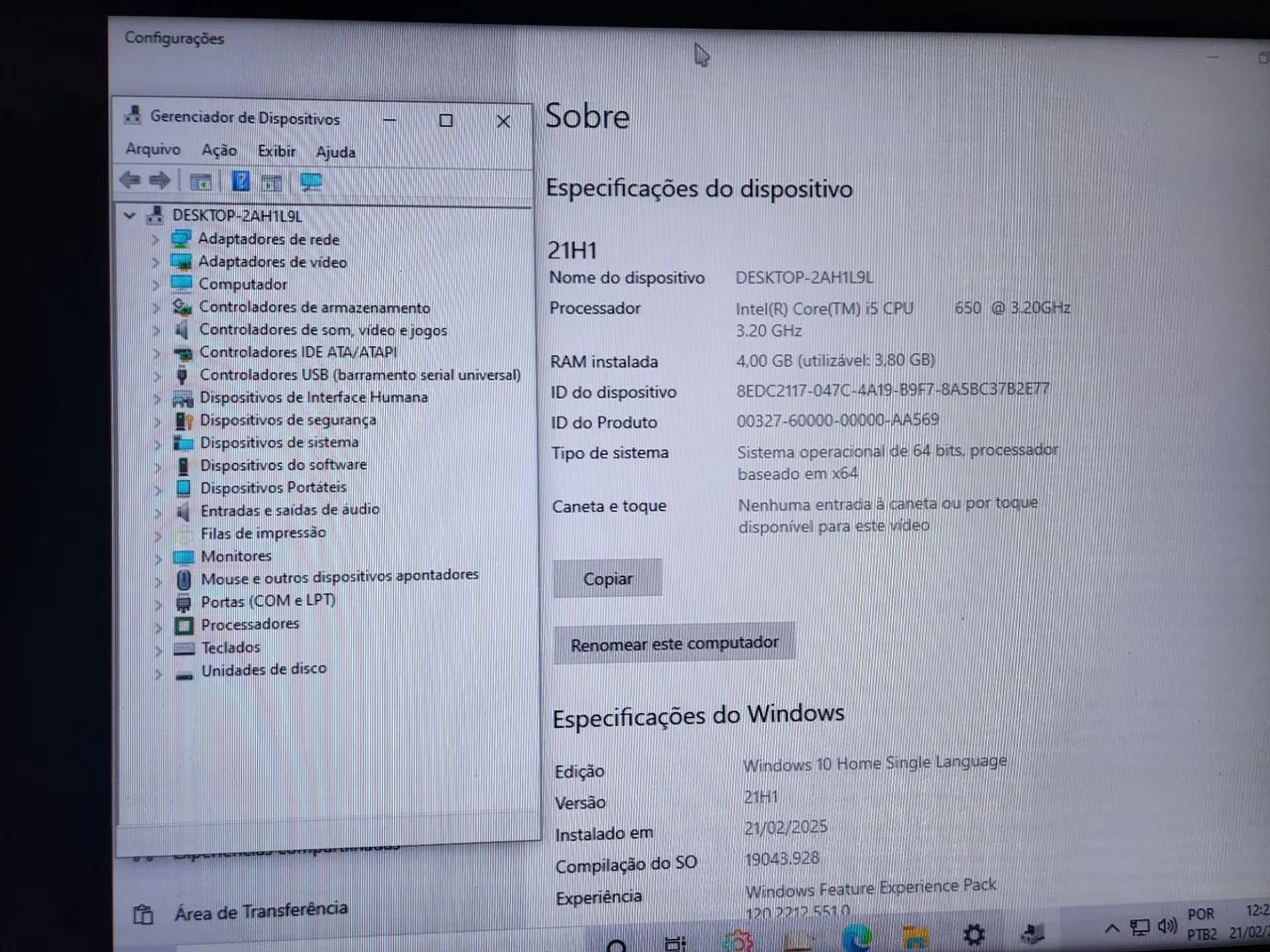Click the DESKTOP-2AH1L9L computer icon in tree
The width and height of the screenshot is (1270, 952).
pos(155,215)
